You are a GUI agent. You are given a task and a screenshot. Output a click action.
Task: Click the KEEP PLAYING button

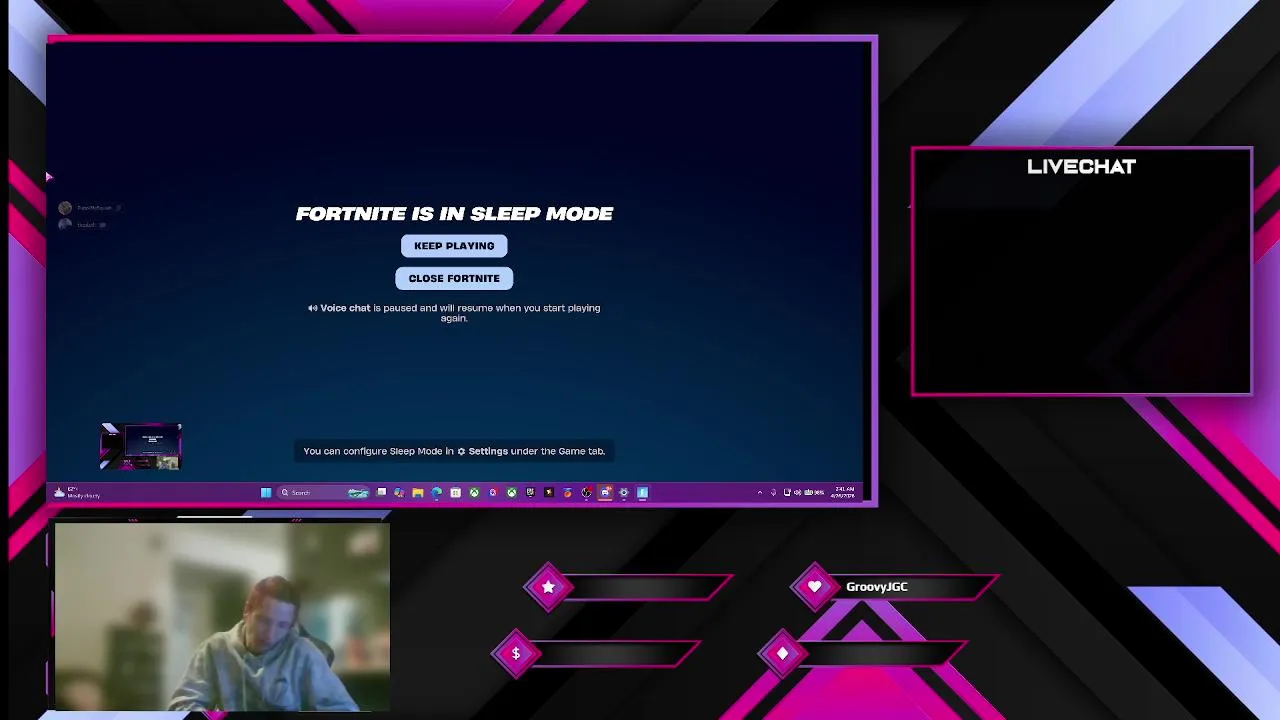454,246
